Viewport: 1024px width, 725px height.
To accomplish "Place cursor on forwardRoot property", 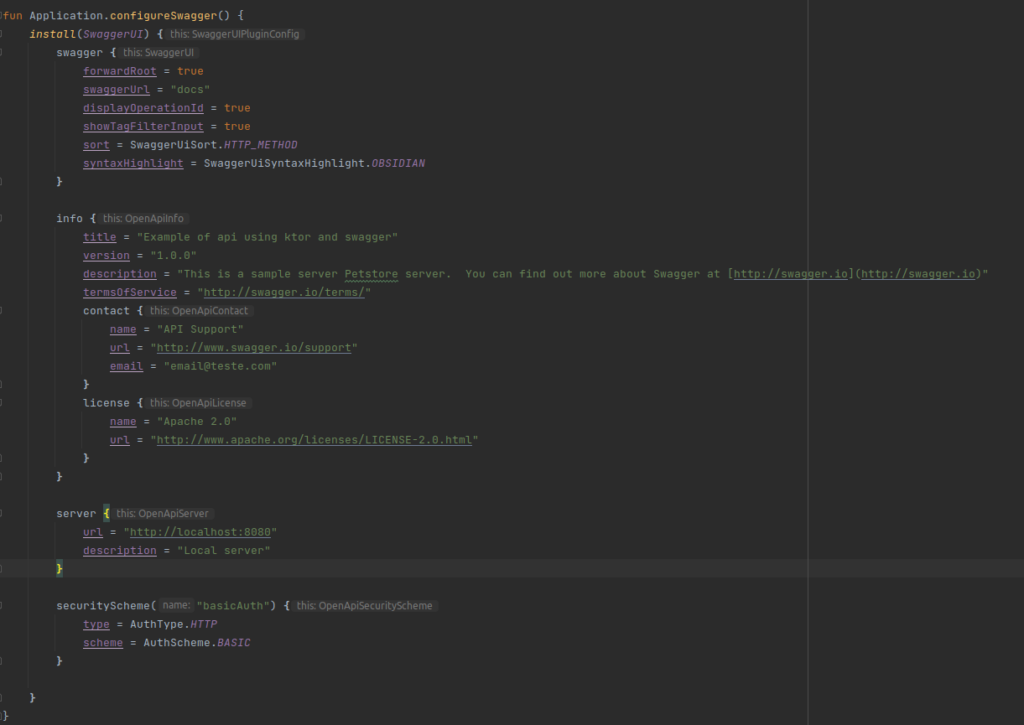I will tap(112, 71).
